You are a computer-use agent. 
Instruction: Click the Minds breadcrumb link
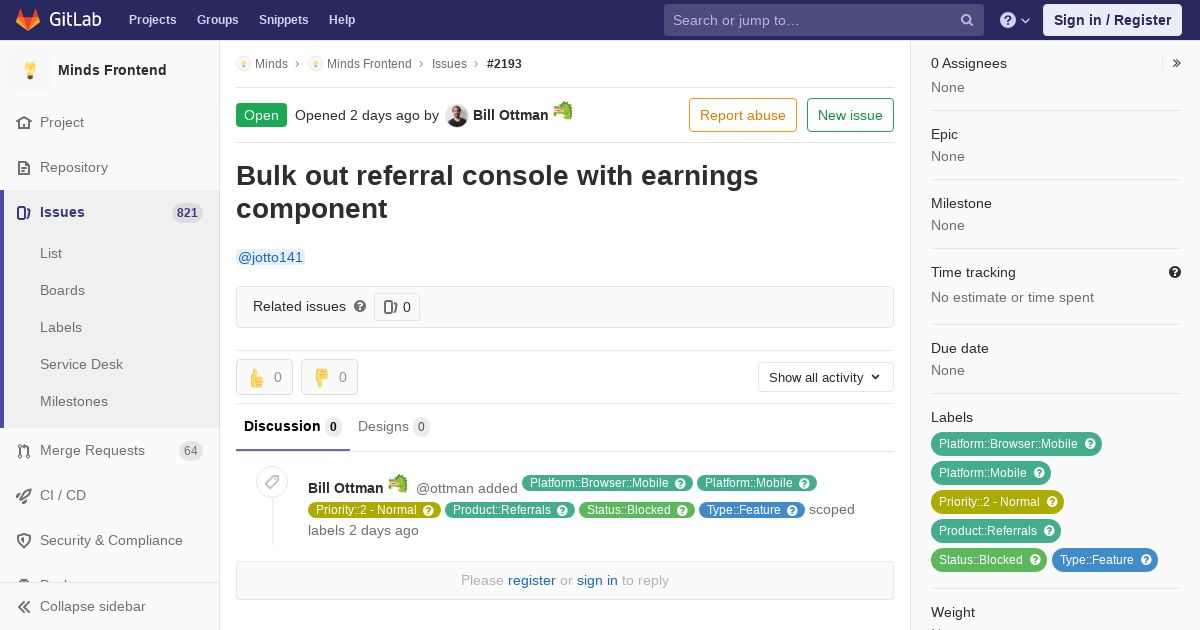(271, 64)
